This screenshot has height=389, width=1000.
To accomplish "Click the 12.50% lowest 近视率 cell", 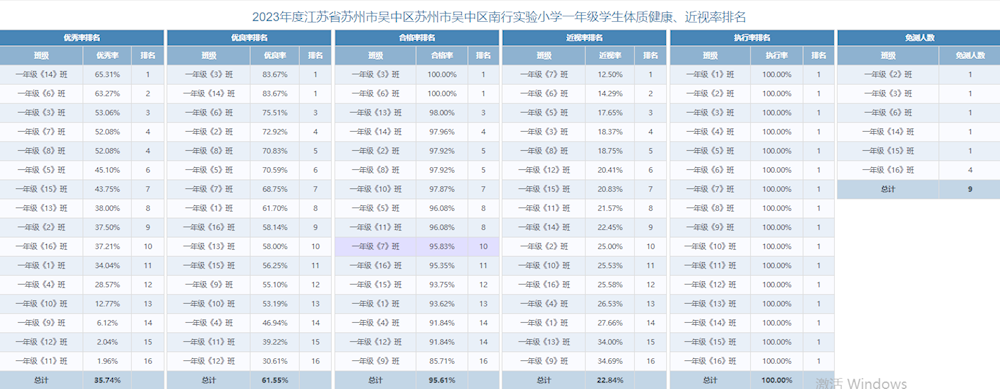I will [610, 75].
